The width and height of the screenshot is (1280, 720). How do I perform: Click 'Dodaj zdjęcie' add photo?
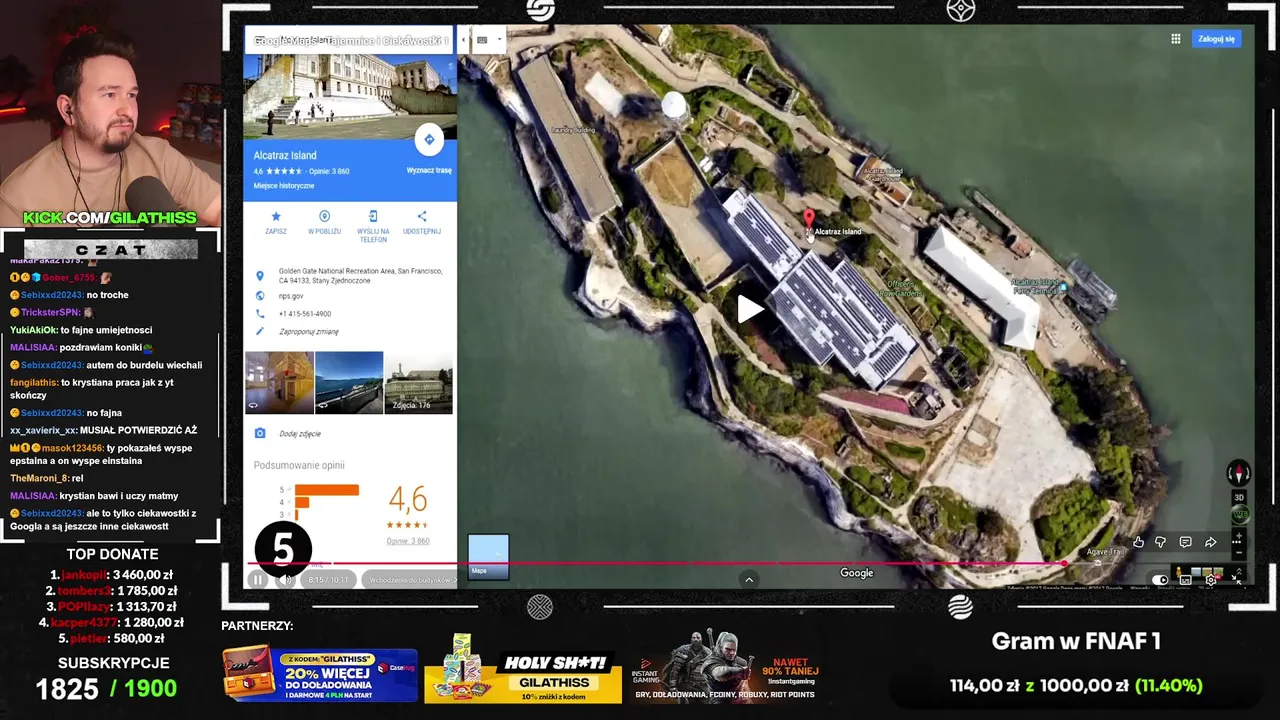[300, 434]
